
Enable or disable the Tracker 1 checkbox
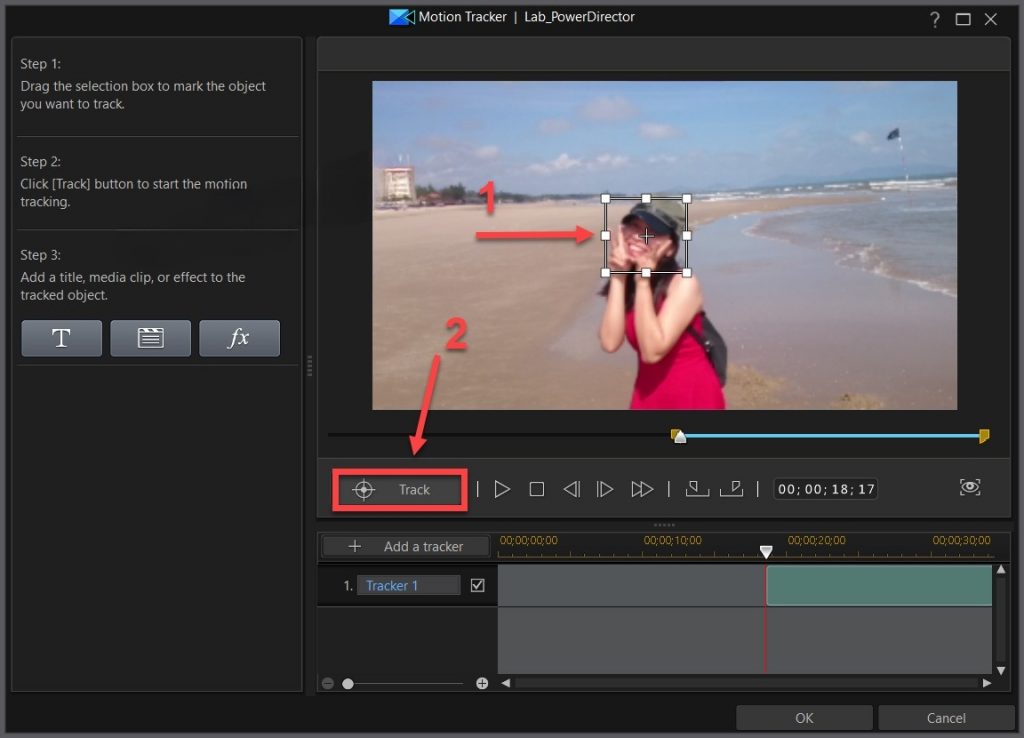[477, 585]
